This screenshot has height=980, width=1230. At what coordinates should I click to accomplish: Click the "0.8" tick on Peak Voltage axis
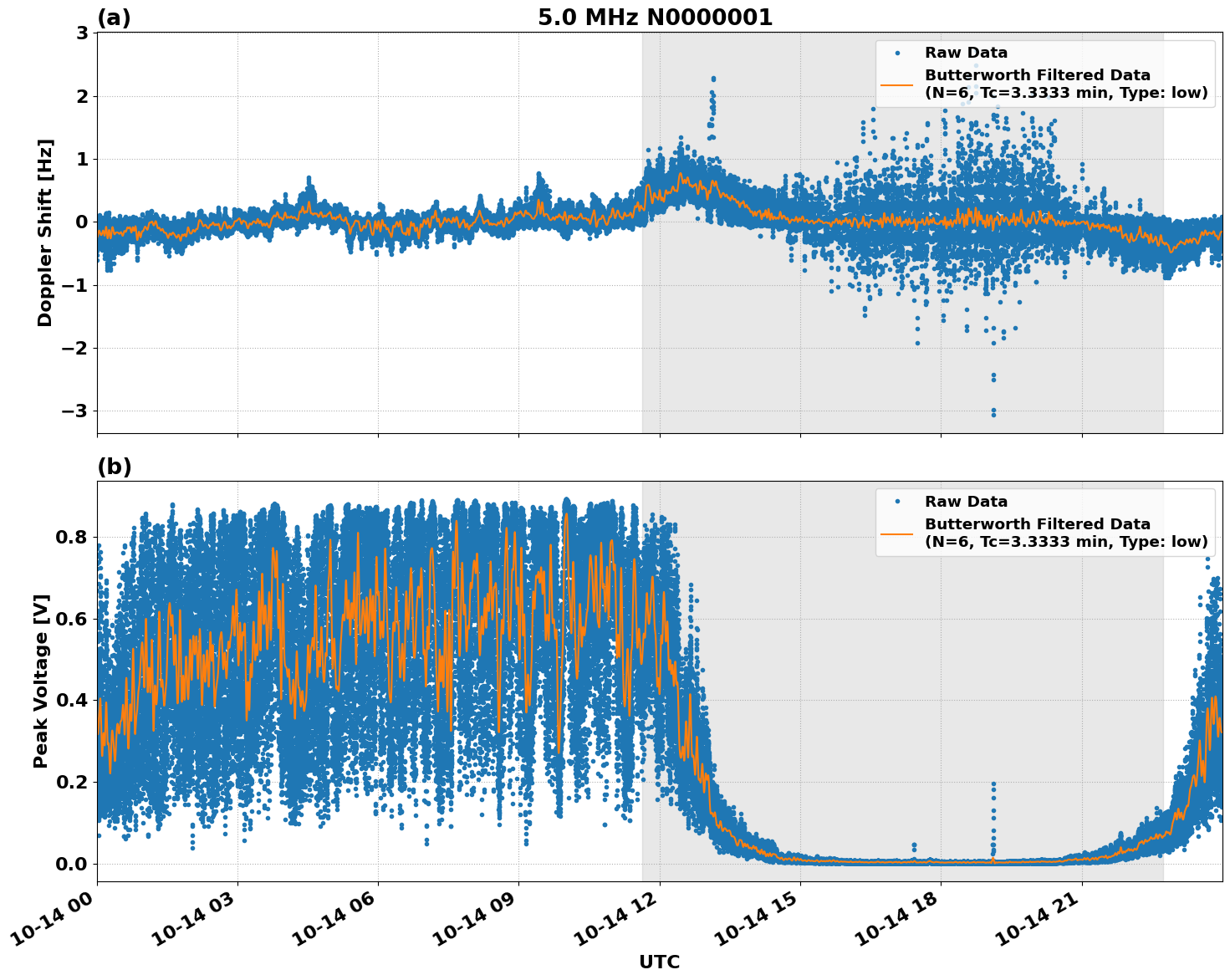tap(72, 537)
